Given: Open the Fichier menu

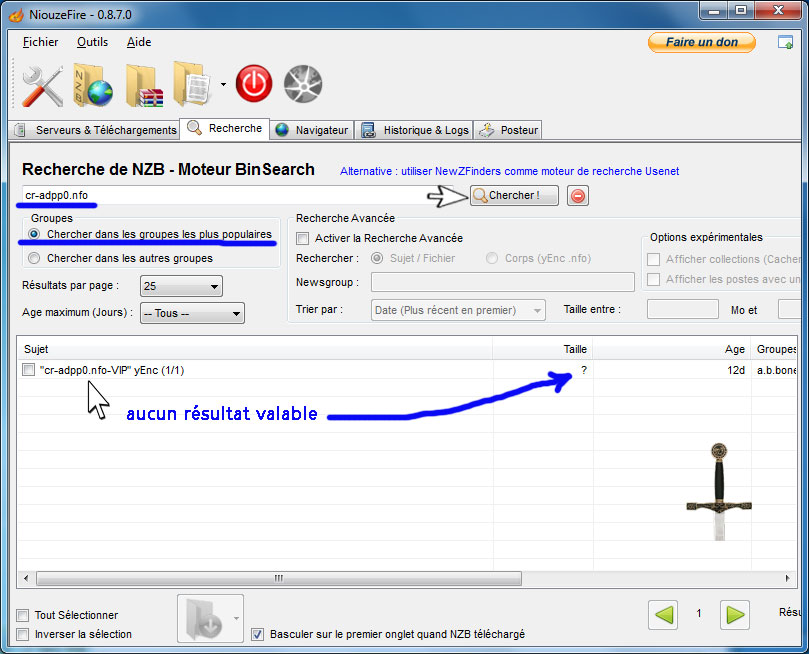Looking at the screenshot, I should click(x=41, y=42).
